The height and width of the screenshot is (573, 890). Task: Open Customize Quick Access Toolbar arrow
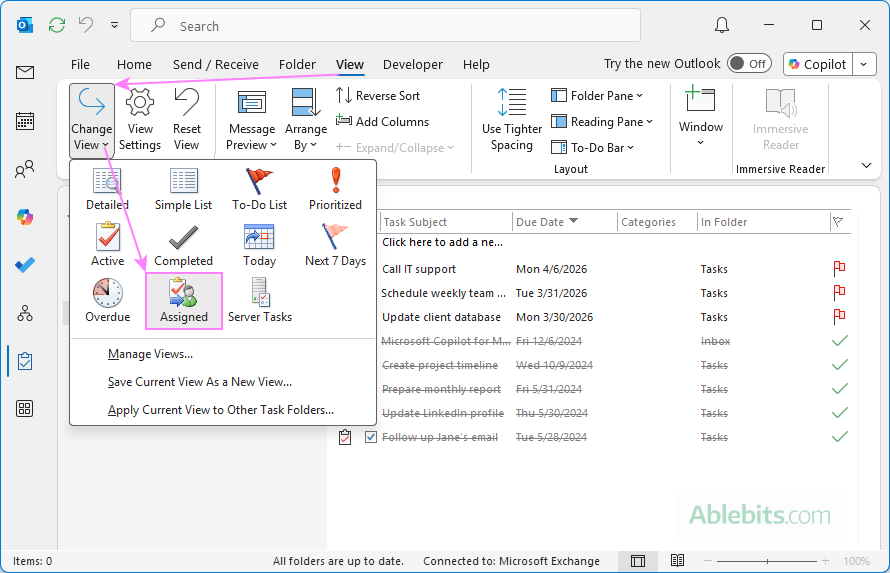pyautogui.click(x=115, y=25)
